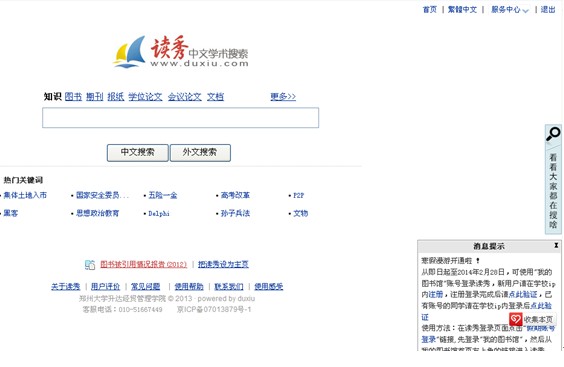Open the magnifier icon on the side panel
Image resolution: width=564 pixels, height=367 pixels.
[553, 134]
